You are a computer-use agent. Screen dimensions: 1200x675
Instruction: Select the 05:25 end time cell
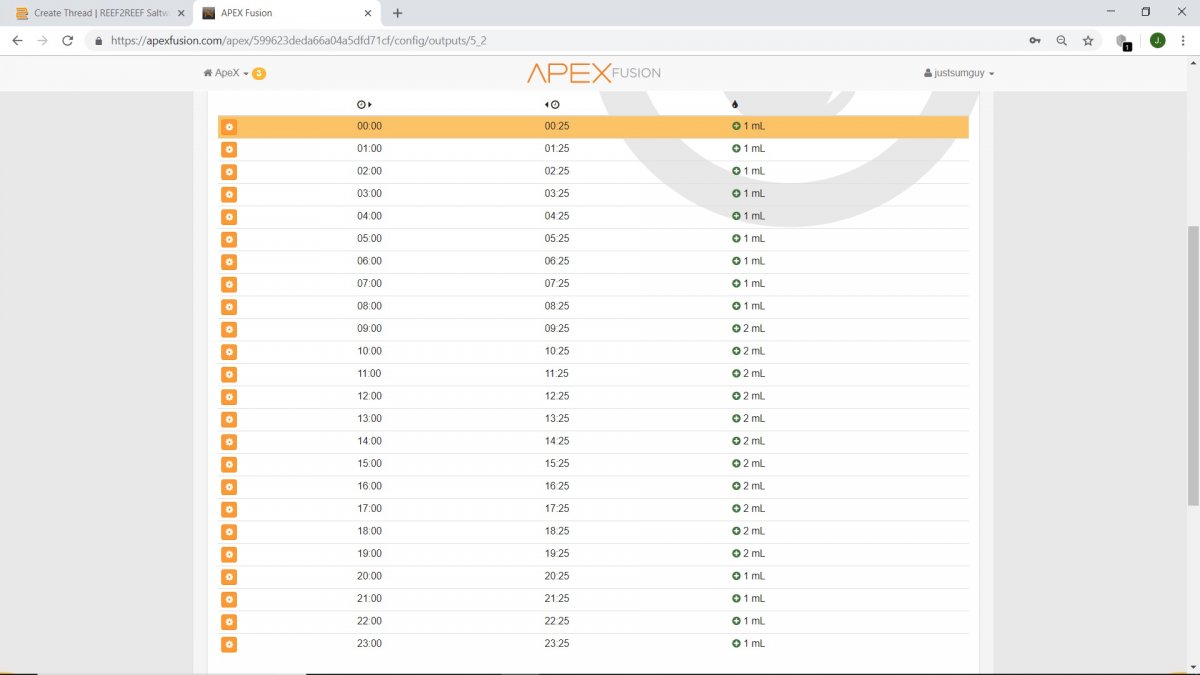[557, 239]
